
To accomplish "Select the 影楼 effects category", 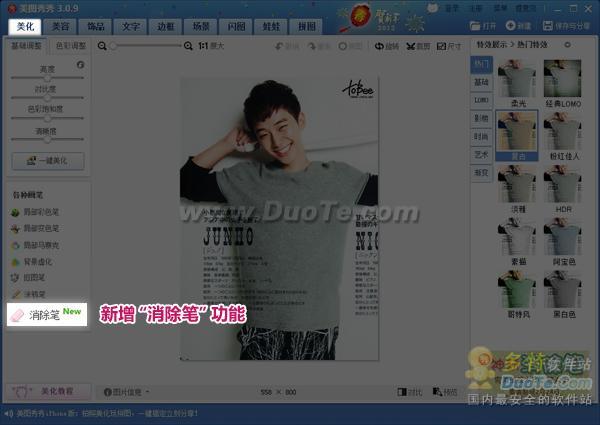I will click(x=481, y=119).
